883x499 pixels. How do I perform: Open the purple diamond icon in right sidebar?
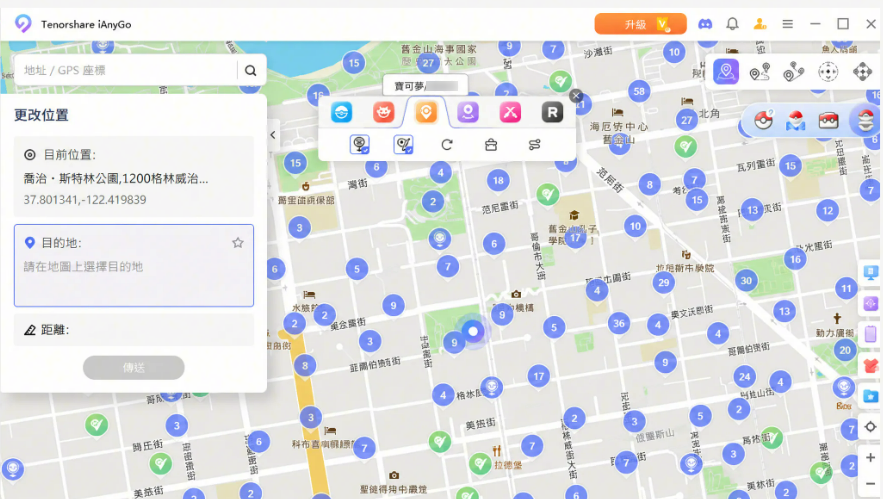[x=871, y=304]
